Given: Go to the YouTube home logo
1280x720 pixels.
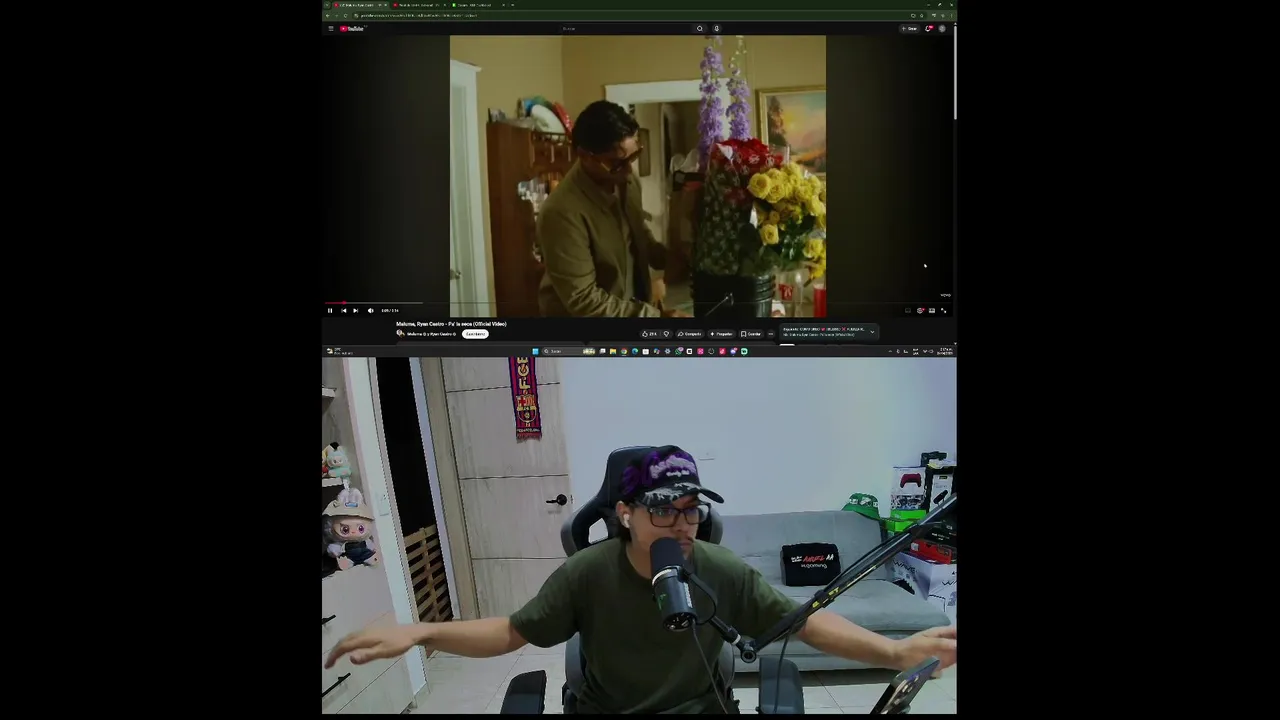Looking at the screenshot, I should coord(352,28).
